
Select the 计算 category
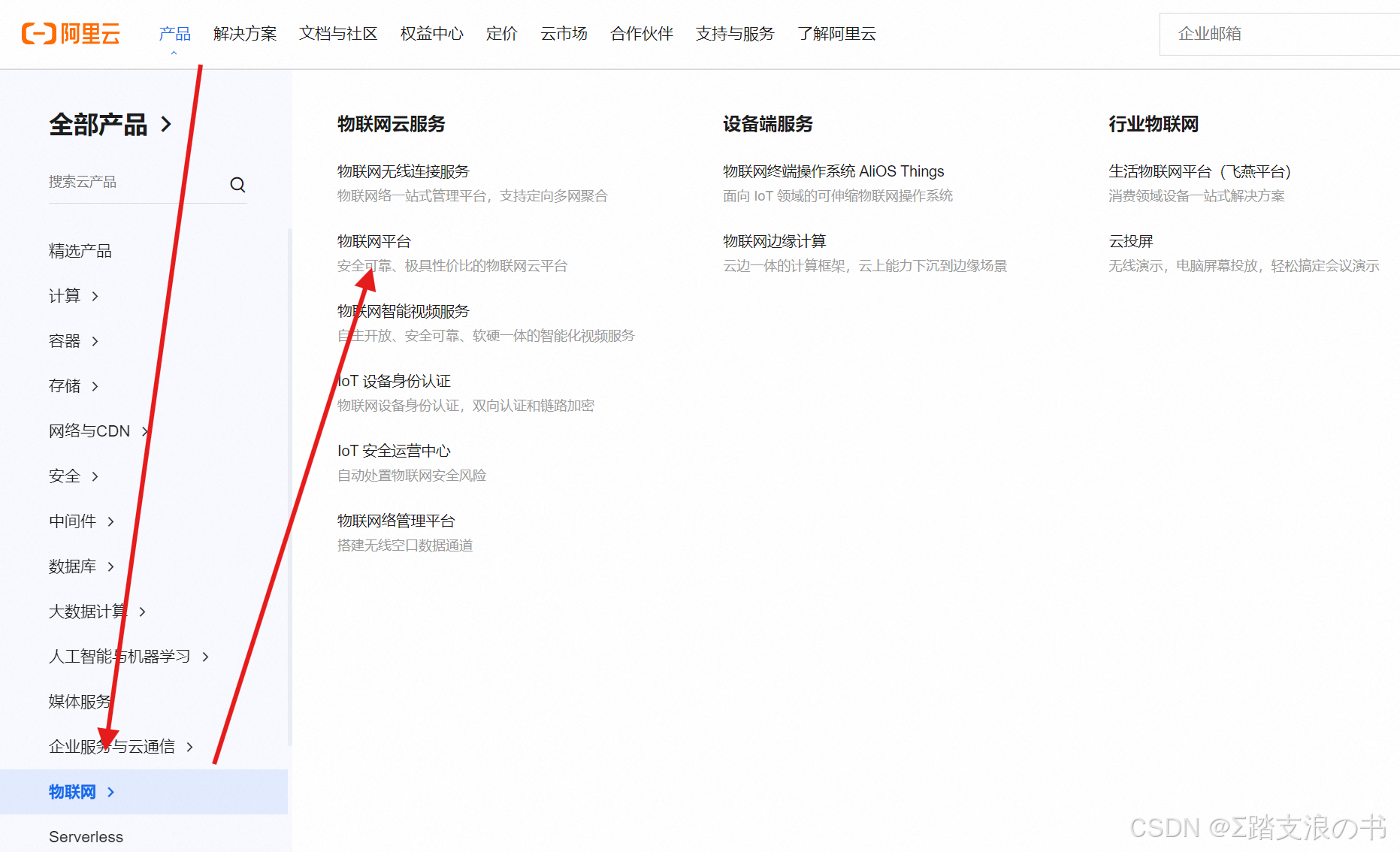(65, 296)
